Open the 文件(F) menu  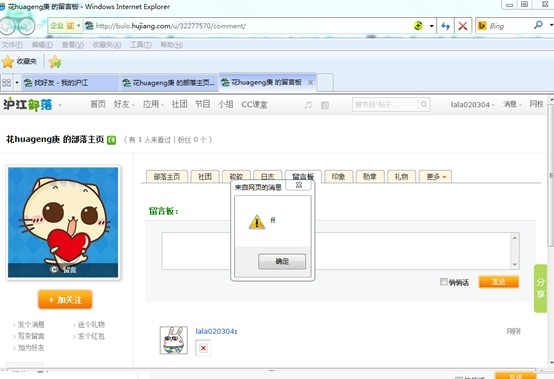coord(12,45)
